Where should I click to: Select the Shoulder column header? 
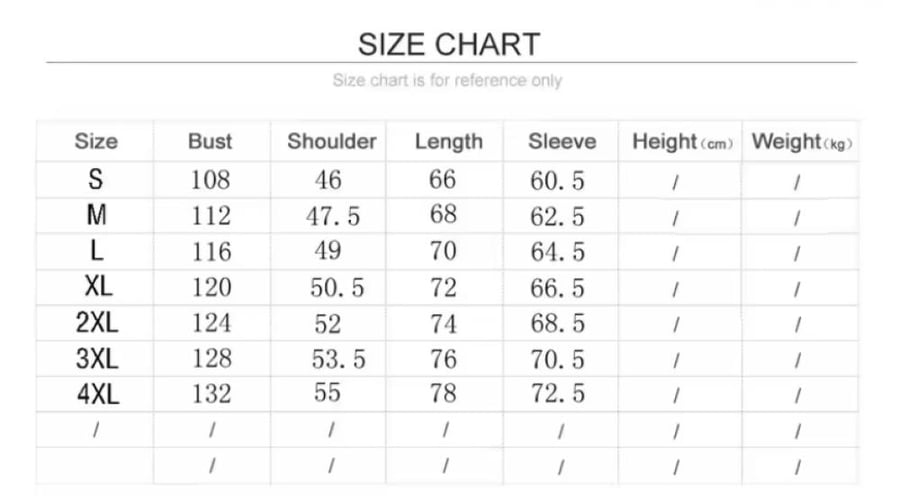click(332, 141)
